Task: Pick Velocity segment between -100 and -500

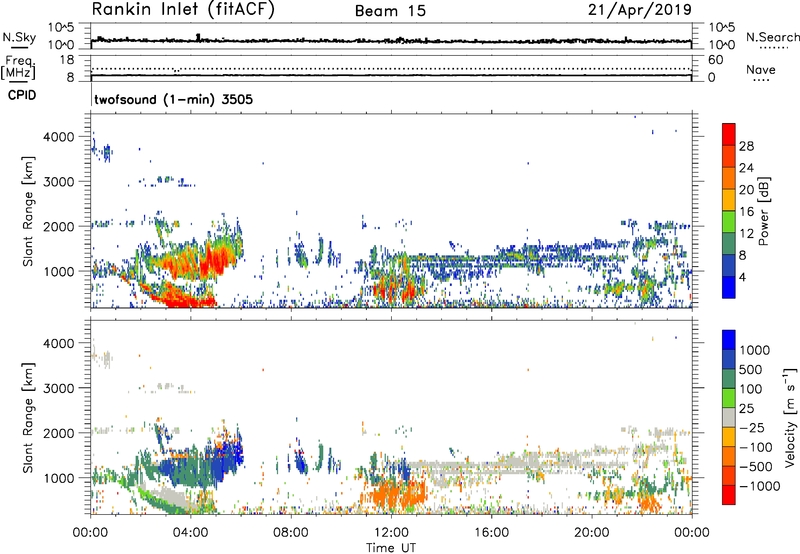Action: tap(729, 456)
